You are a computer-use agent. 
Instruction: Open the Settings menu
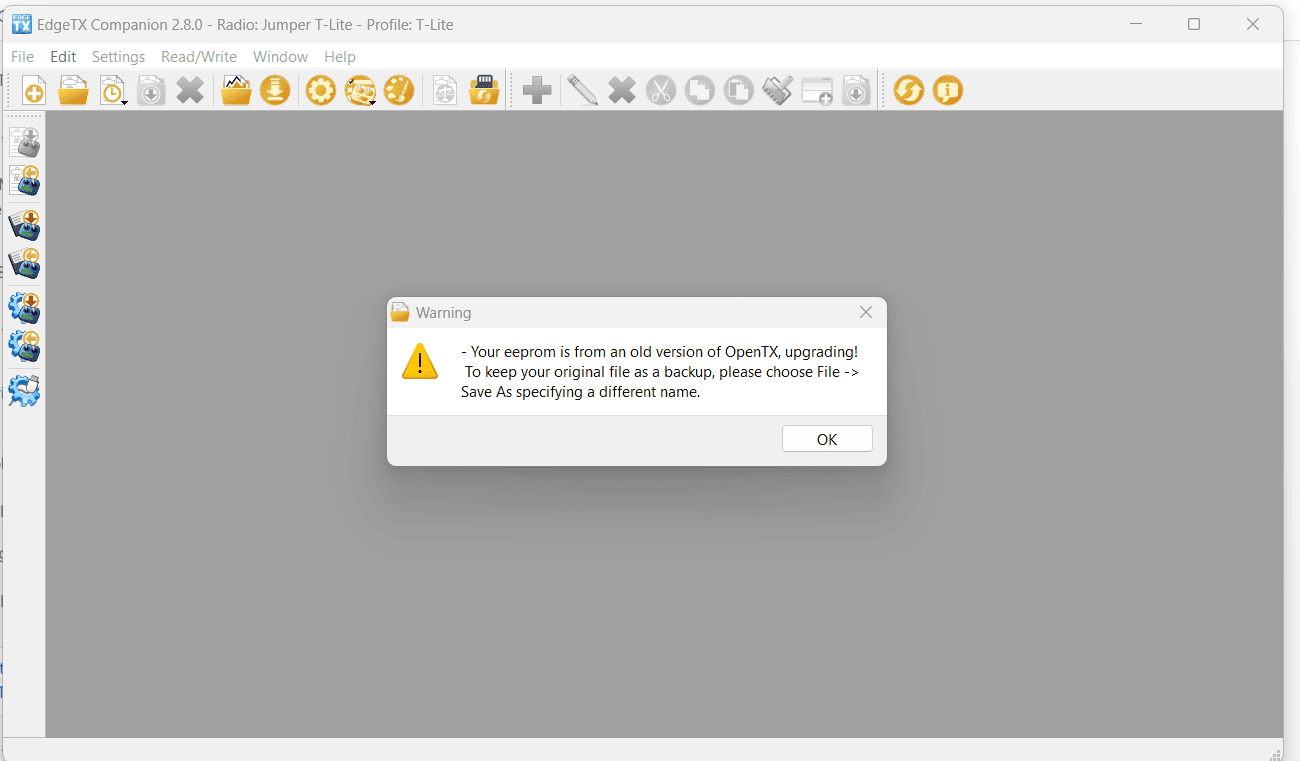pos(118,57)
